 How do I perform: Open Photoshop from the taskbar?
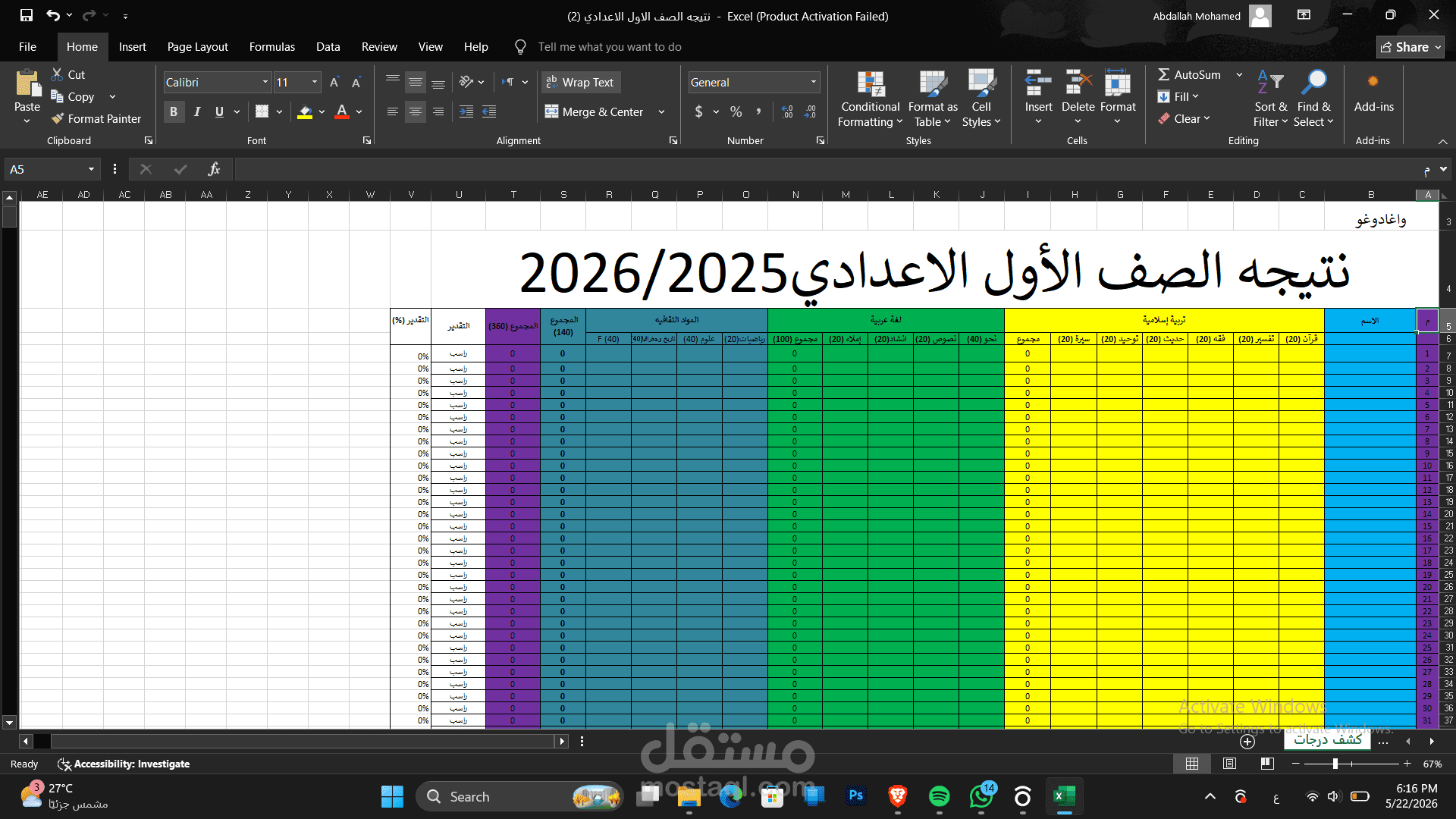pos(856,796)
